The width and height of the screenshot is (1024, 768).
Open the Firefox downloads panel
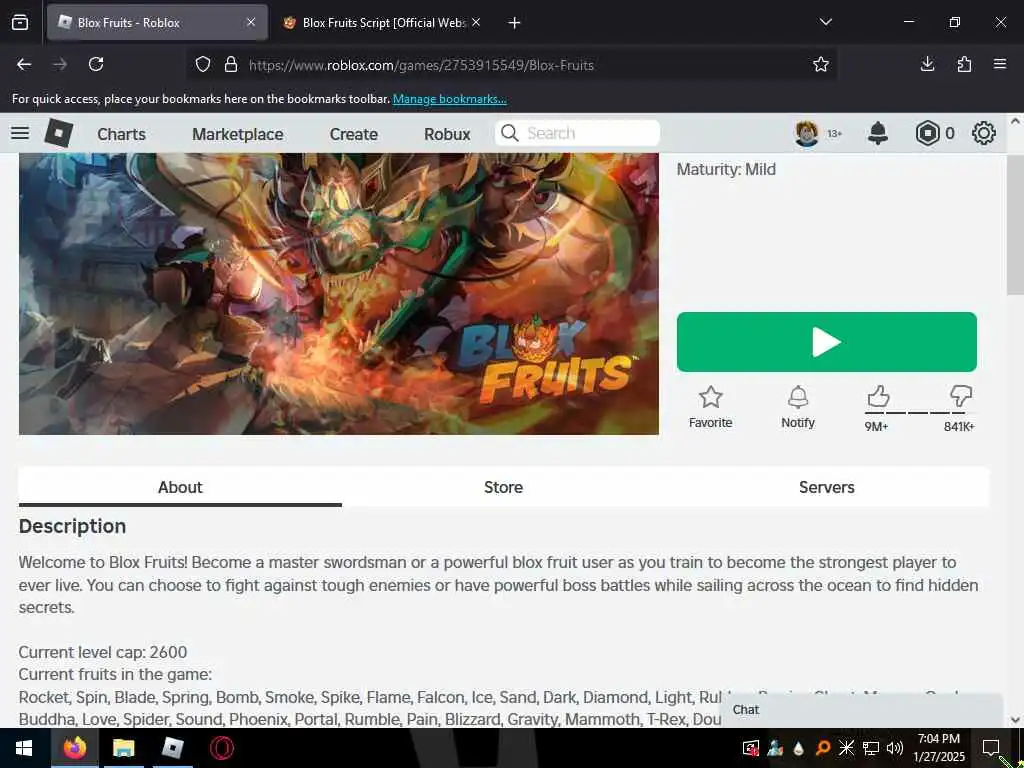(927, 64)
